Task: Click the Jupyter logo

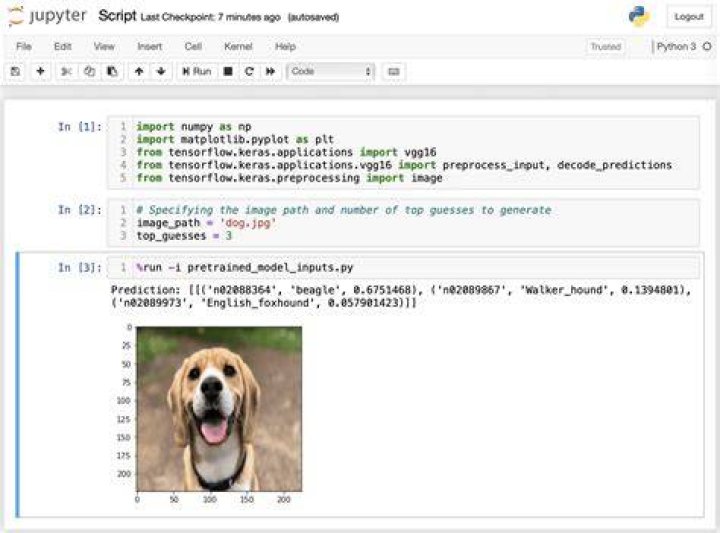Action: 48,16
